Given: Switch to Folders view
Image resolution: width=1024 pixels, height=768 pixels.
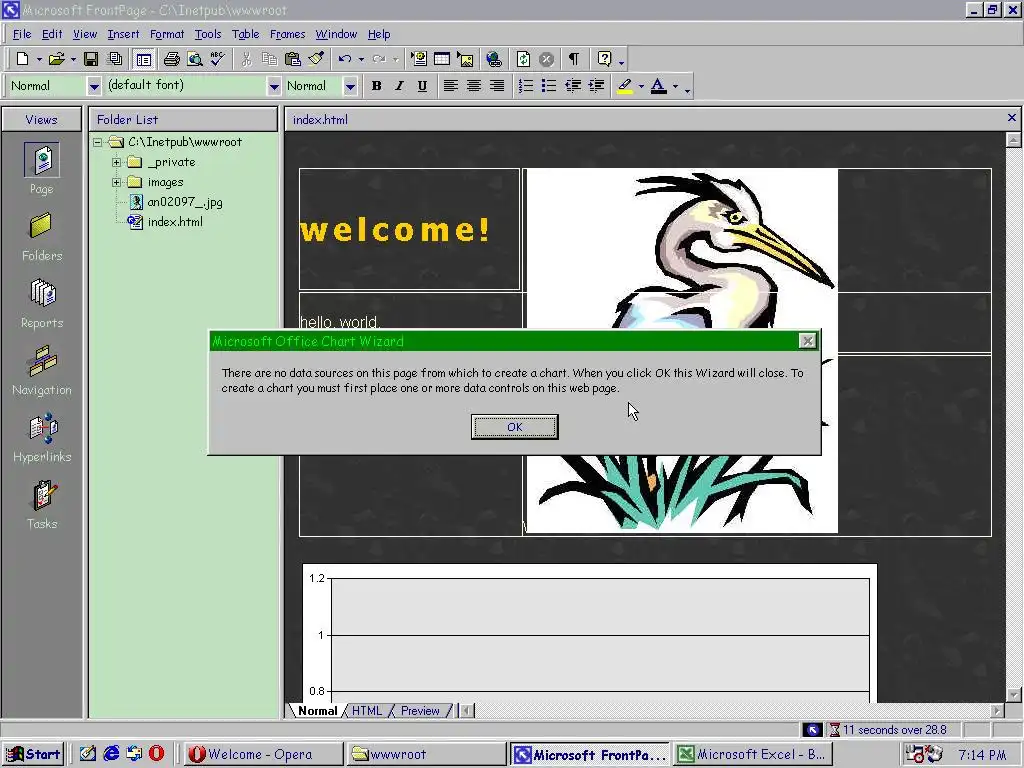Looking at the screenshot, I should (41, 236).
